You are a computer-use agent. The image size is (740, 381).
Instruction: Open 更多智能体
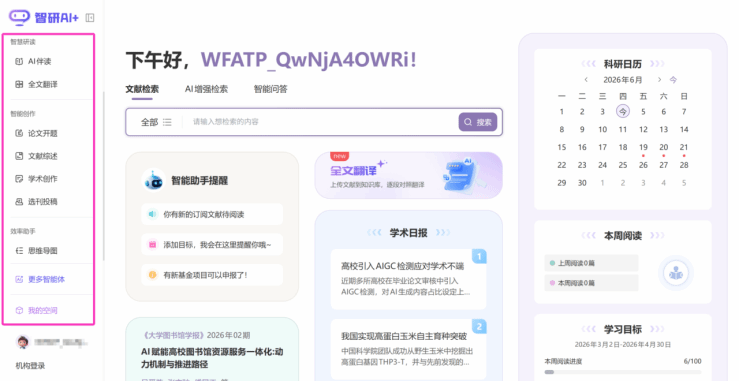coord(40,279)
